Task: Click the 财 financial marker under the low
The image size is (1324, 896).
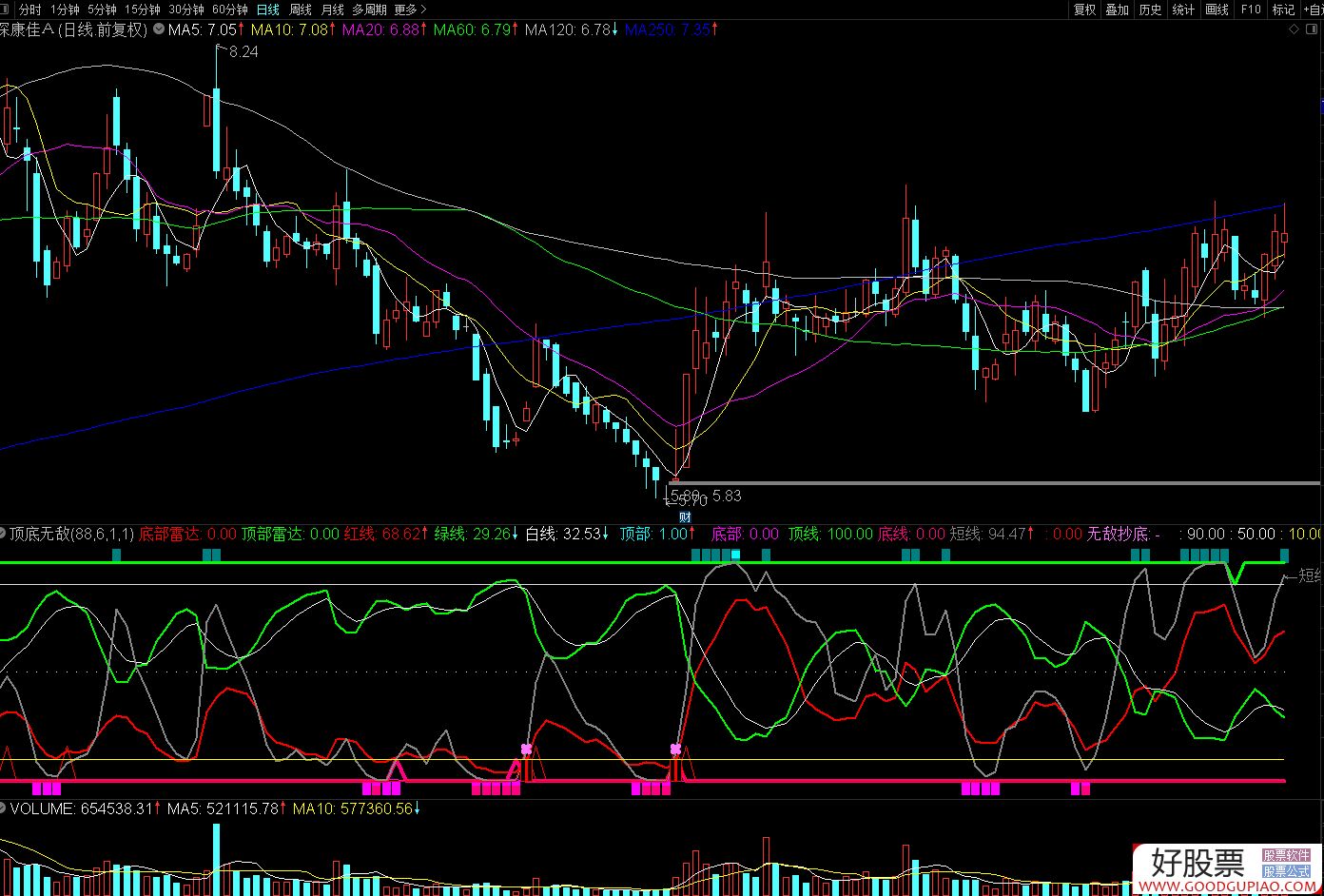Action: (684, 517)
